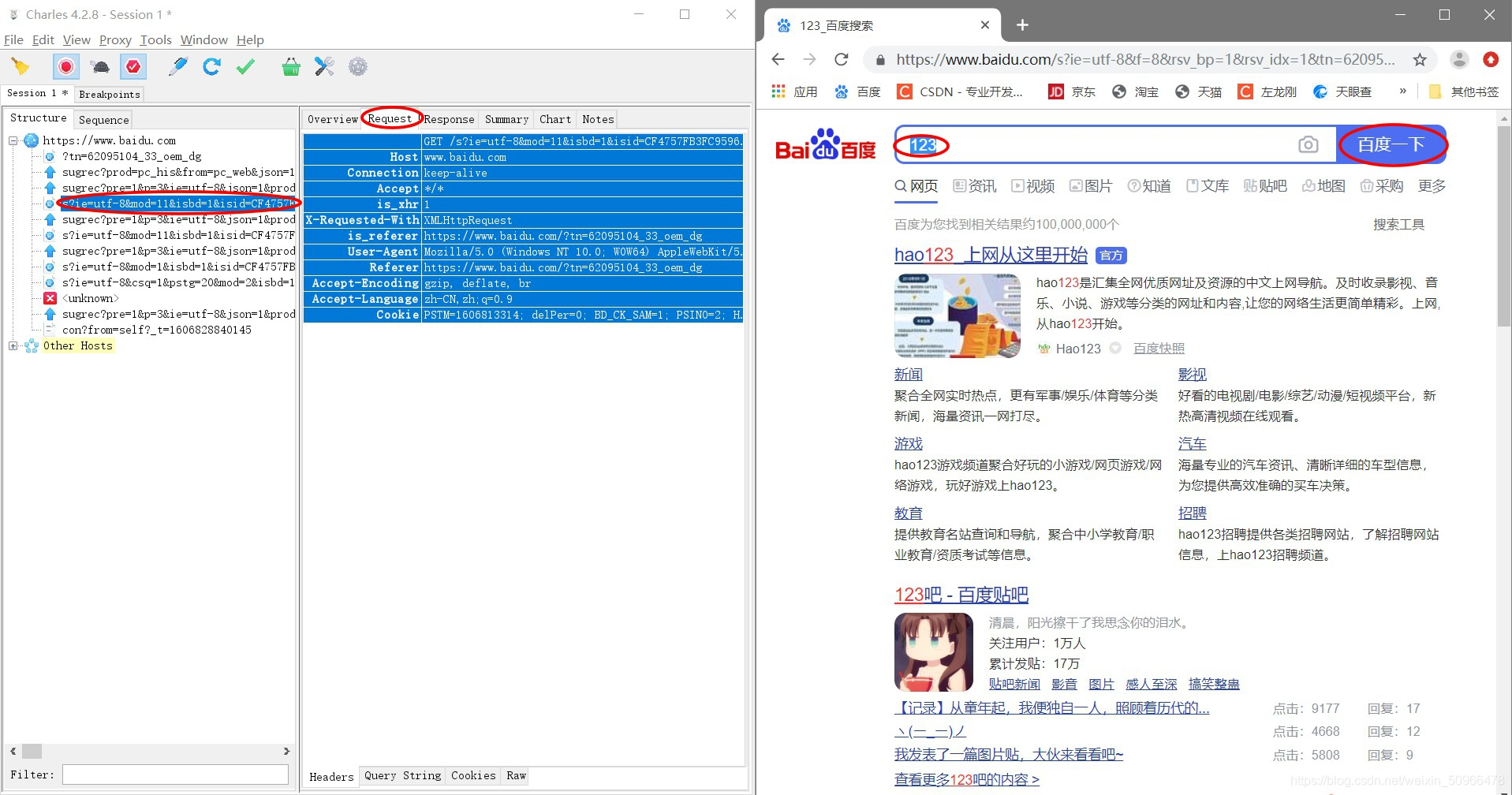Open the browser bookmarks overflow chevron
The image size is (1512, 795).
1403,91
